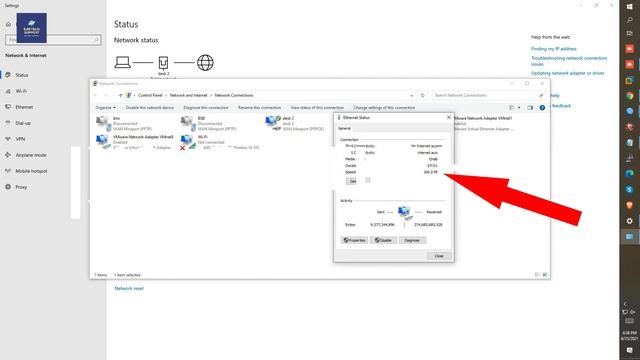Click the Settings search box
The height and width of the screenshot is (360, 640).
tap(53, 40)
